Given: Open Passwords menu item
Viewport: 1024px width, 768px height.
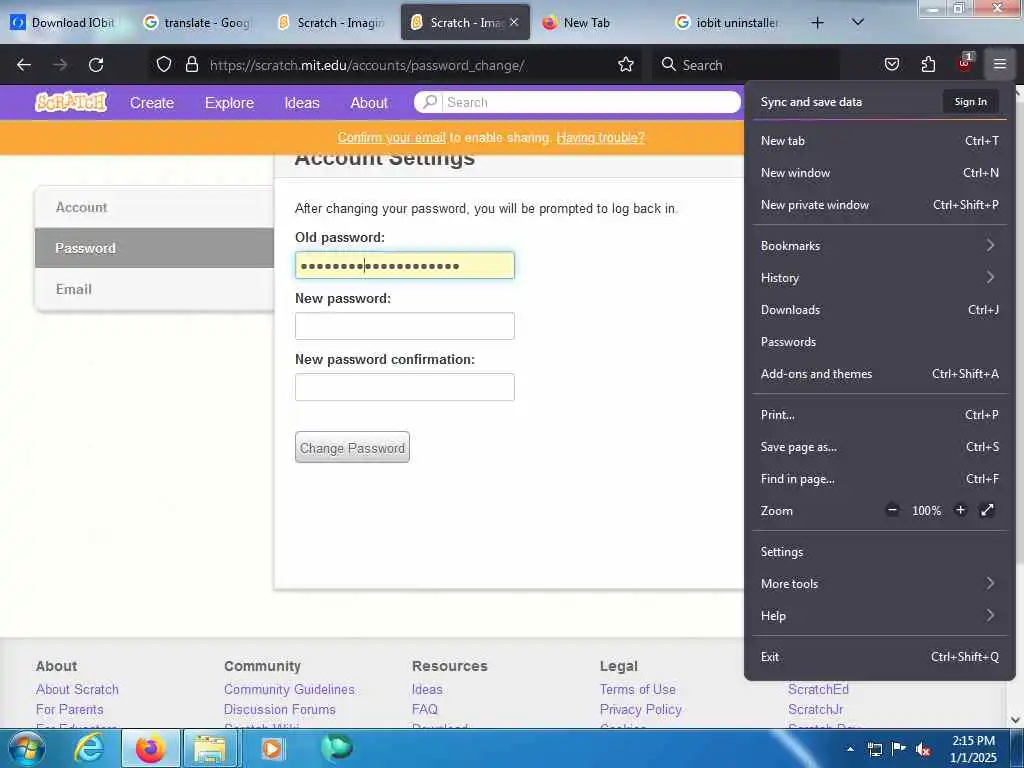Looking at the screenshot, I should 878,342.
